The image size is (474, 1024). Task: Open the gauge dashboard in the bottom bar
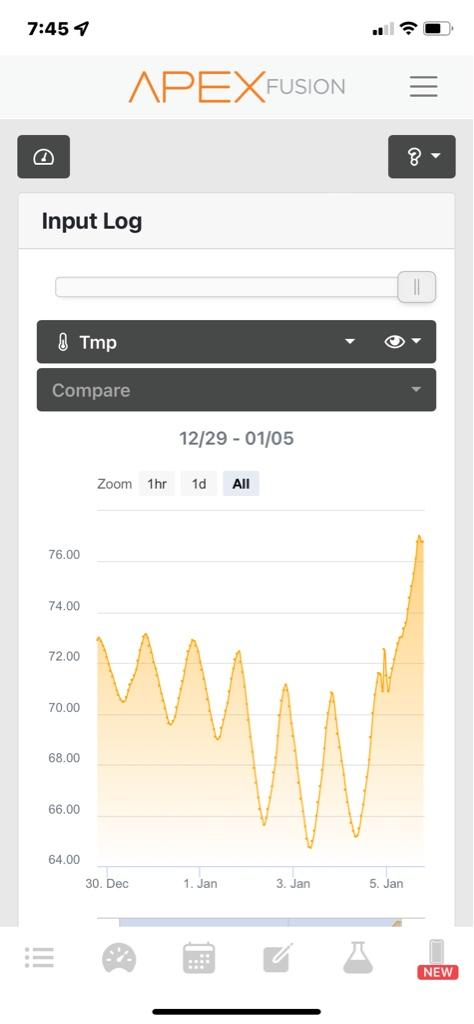coord(119,959)
